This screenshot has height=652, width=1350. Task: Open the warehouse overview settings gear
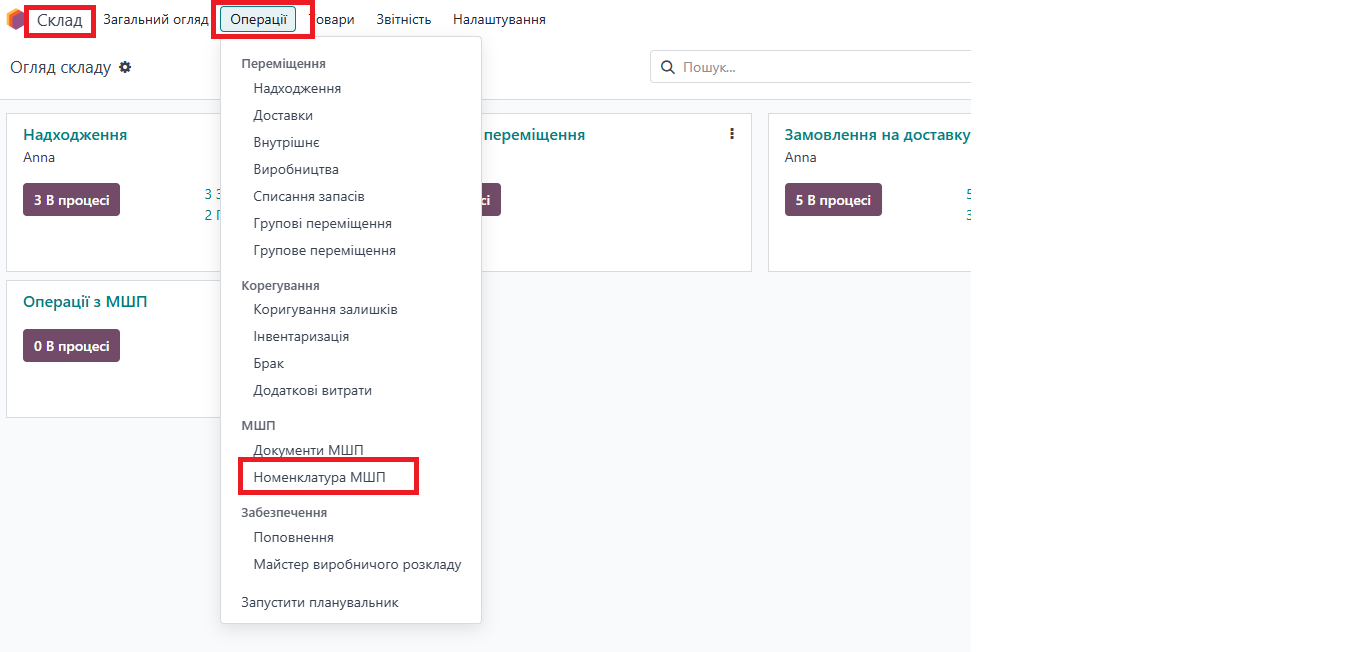[x=125, y=67]
